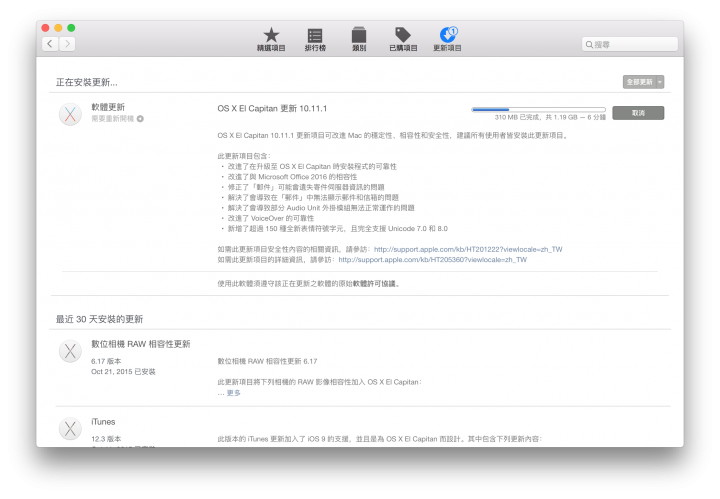The height and width of the screenshot is (499, 720).
Task: Open the software license agreement (軟體許可協議) link
Action: tap(374, 284)
